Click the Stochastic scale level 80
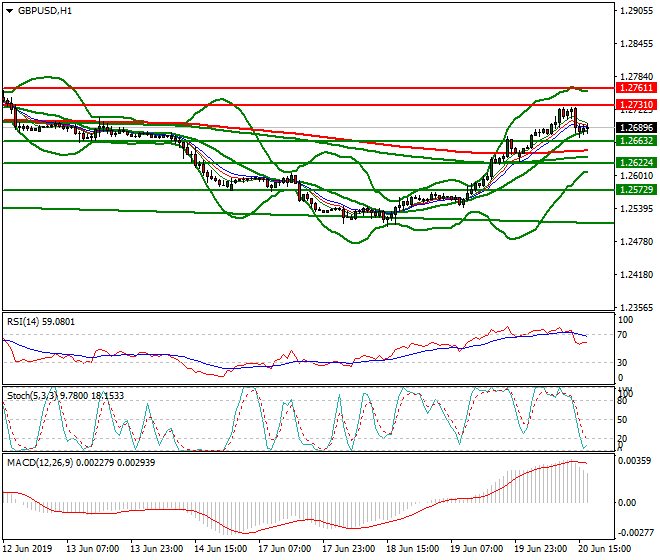The width and height of the screenshot is (660, 560). (622, 401)
